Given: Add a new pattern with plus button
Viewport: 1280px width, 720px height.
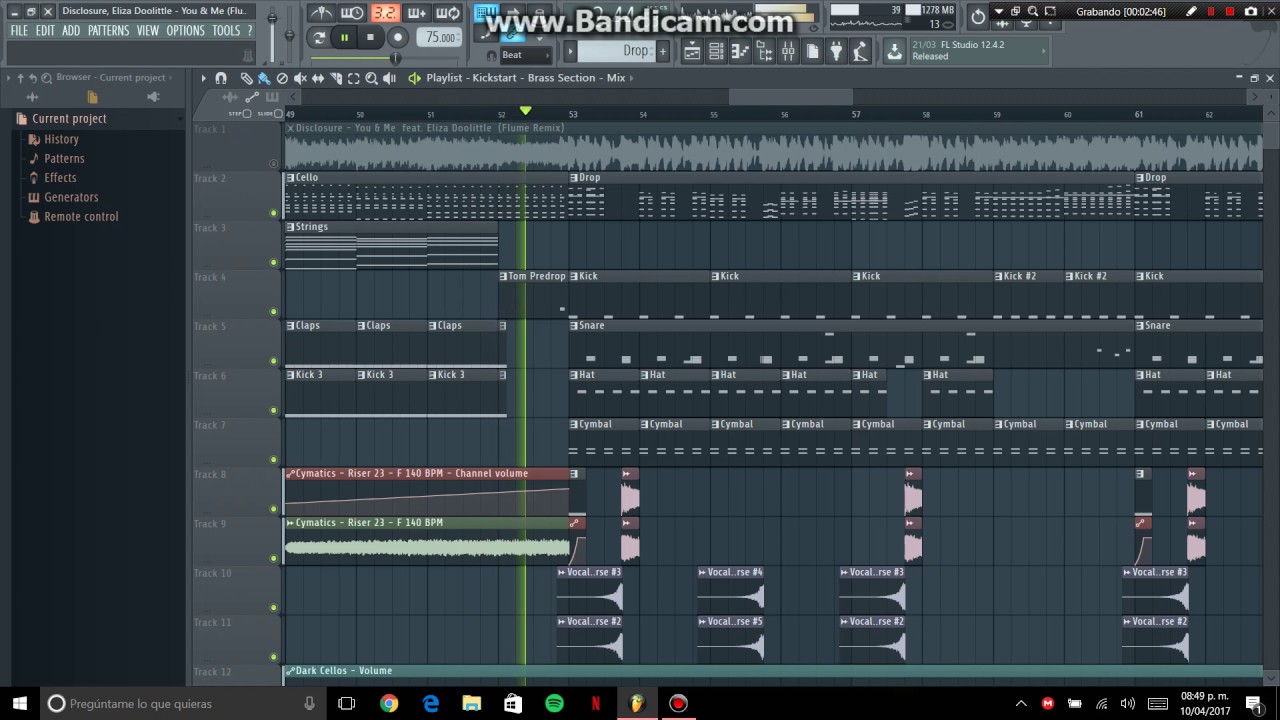Looking at the screenshot, I should click(x=662, y=51).
